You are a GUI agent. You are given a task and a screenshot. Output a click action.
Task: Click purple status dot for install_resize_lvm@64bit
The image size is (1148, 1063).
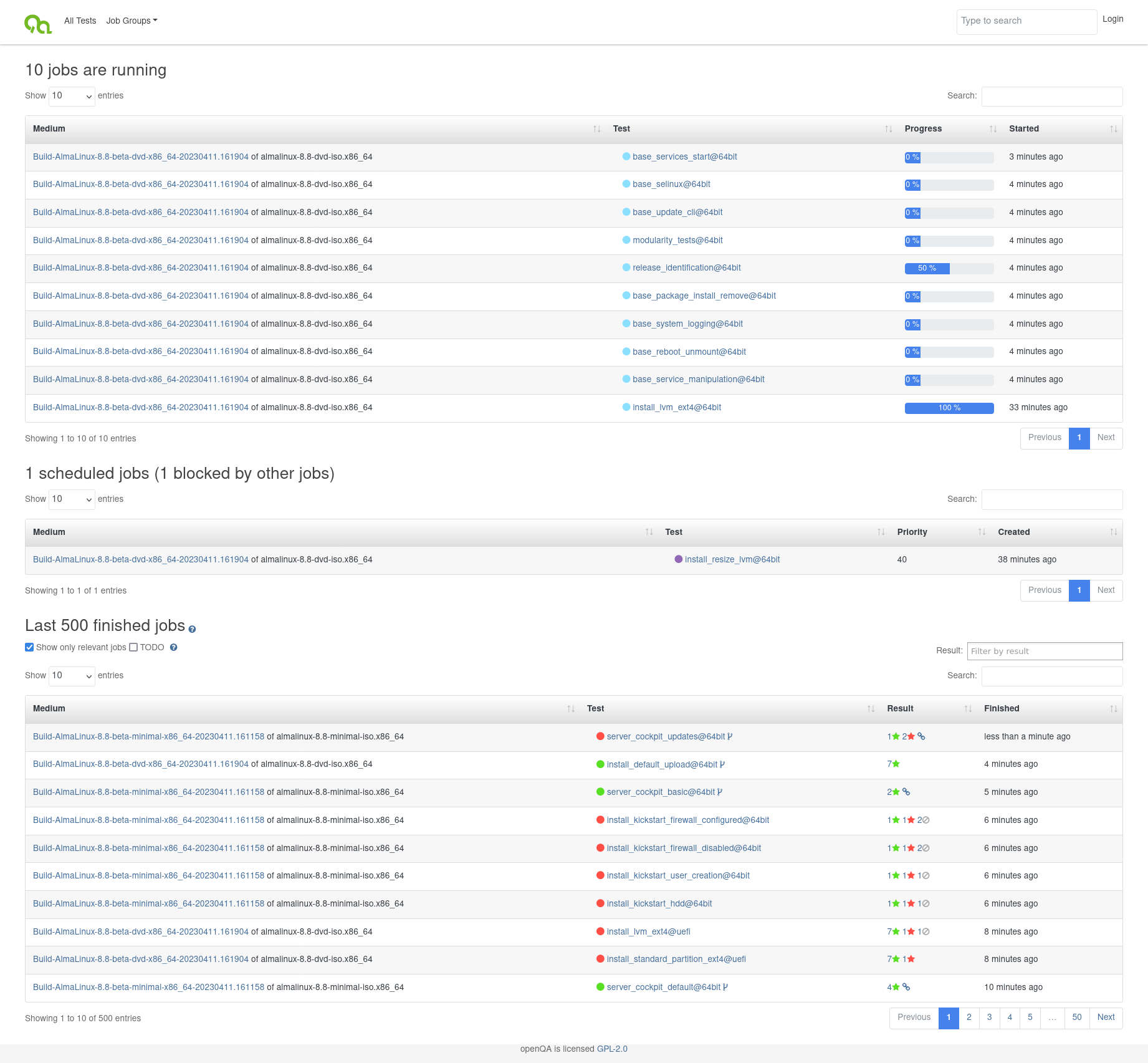coord(679,559)
